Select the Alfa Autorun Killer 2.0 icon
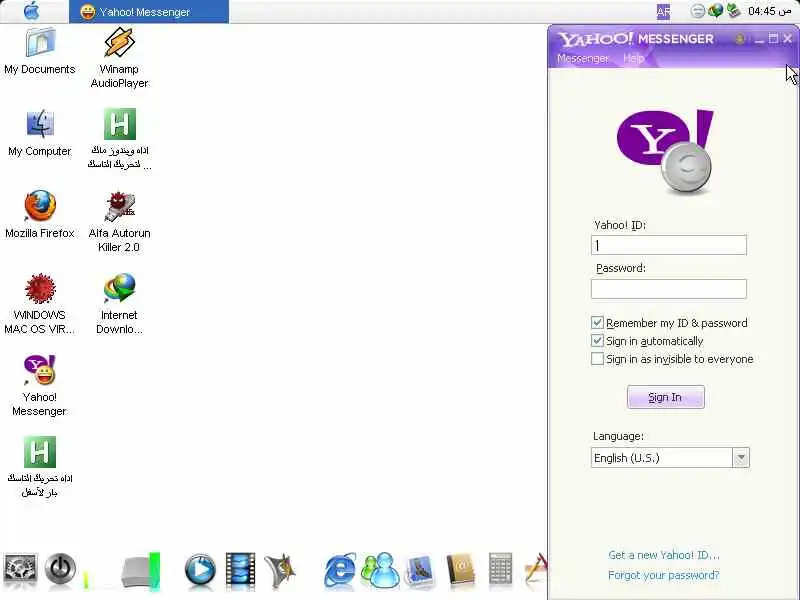The width and height of the screenshot is (800, 600). (x=119, y=221)
